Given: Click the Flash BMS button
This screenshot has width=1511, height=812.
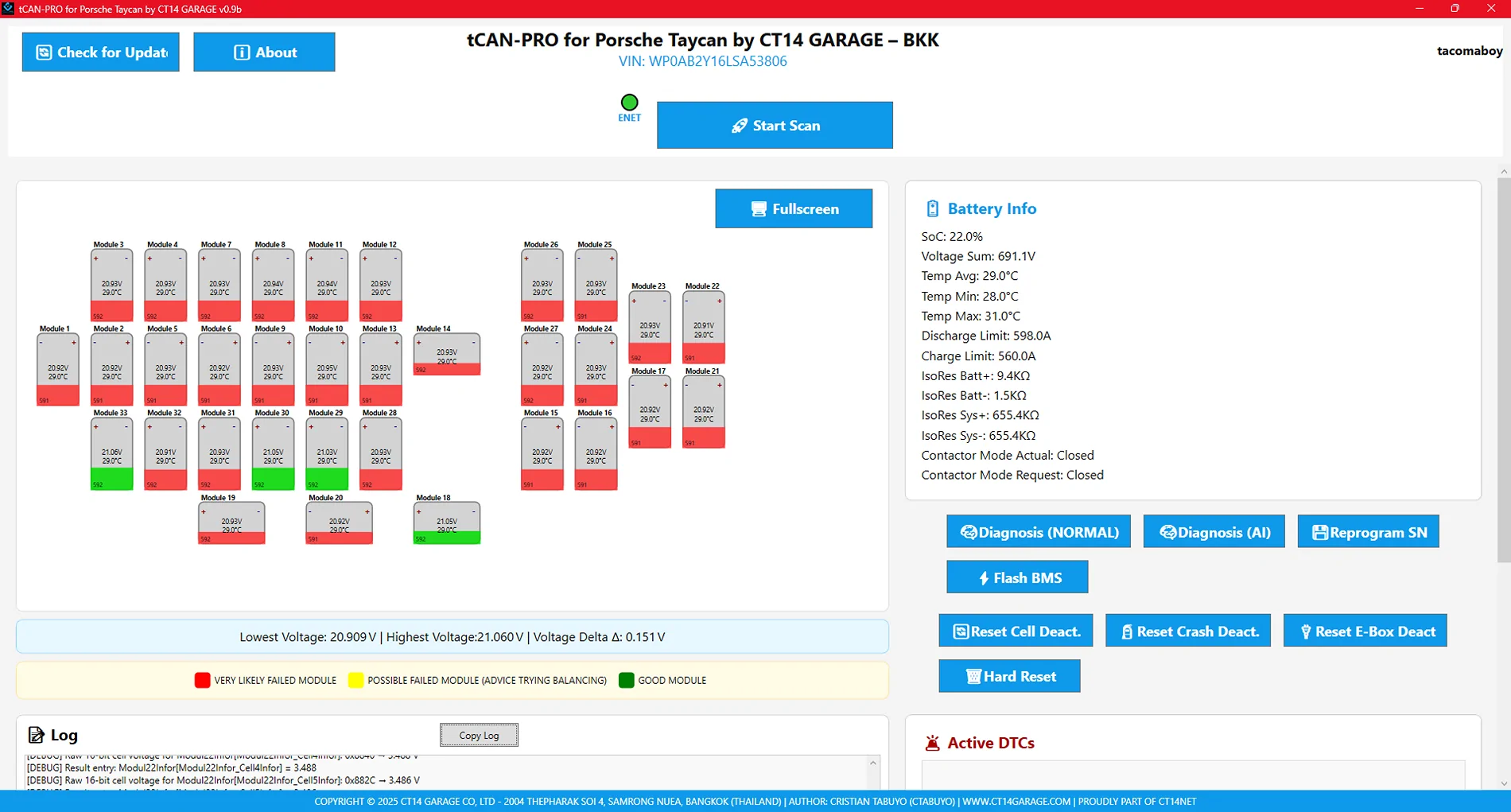Looking at the screenshot, I should [1017, 577].
